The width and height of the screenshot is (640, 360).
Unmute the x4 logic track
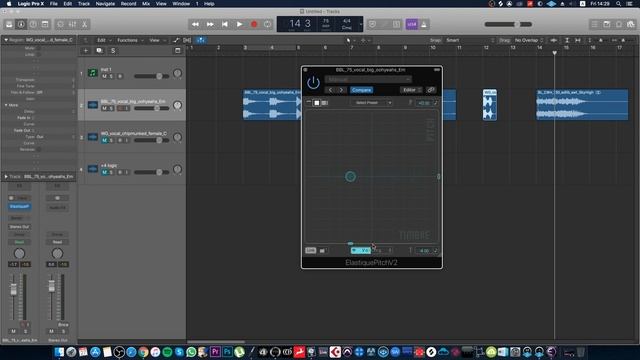(104, 172)
